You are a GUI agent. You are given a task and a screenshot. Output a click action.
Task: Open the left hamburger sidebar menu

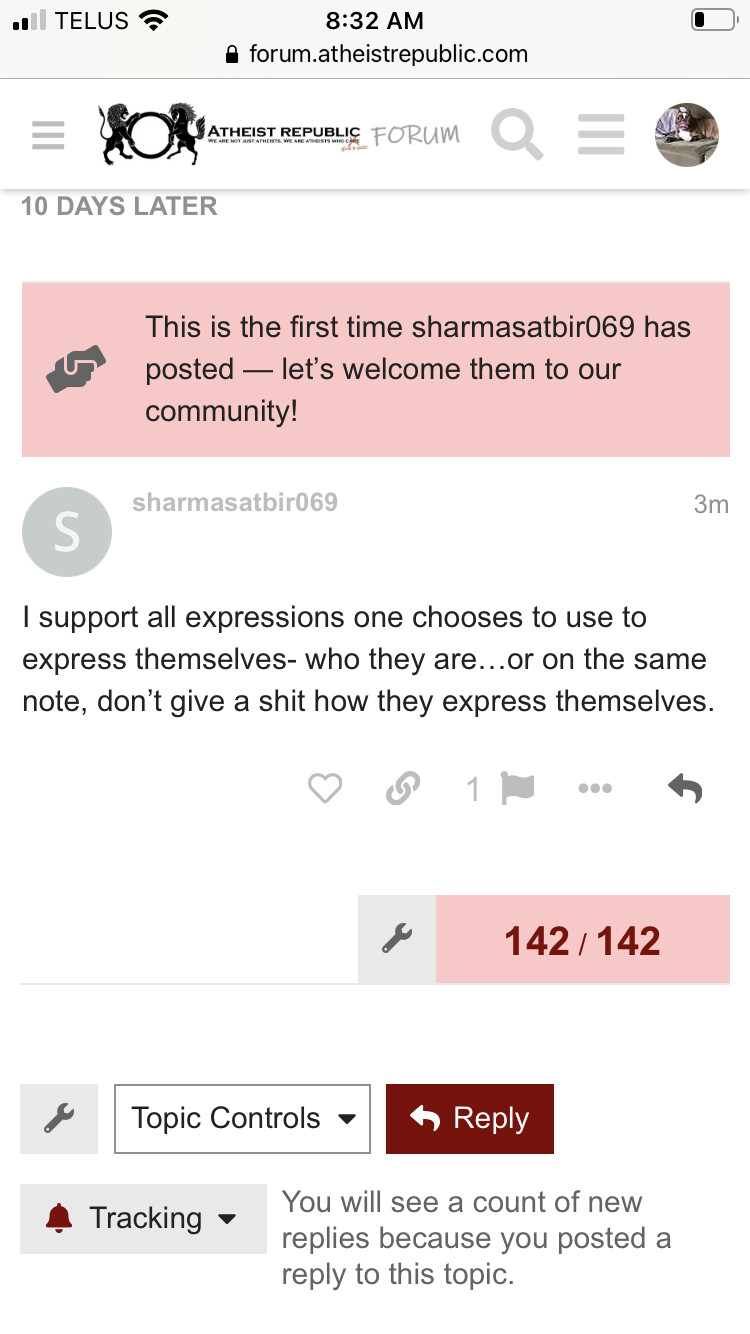coord(48,135)
